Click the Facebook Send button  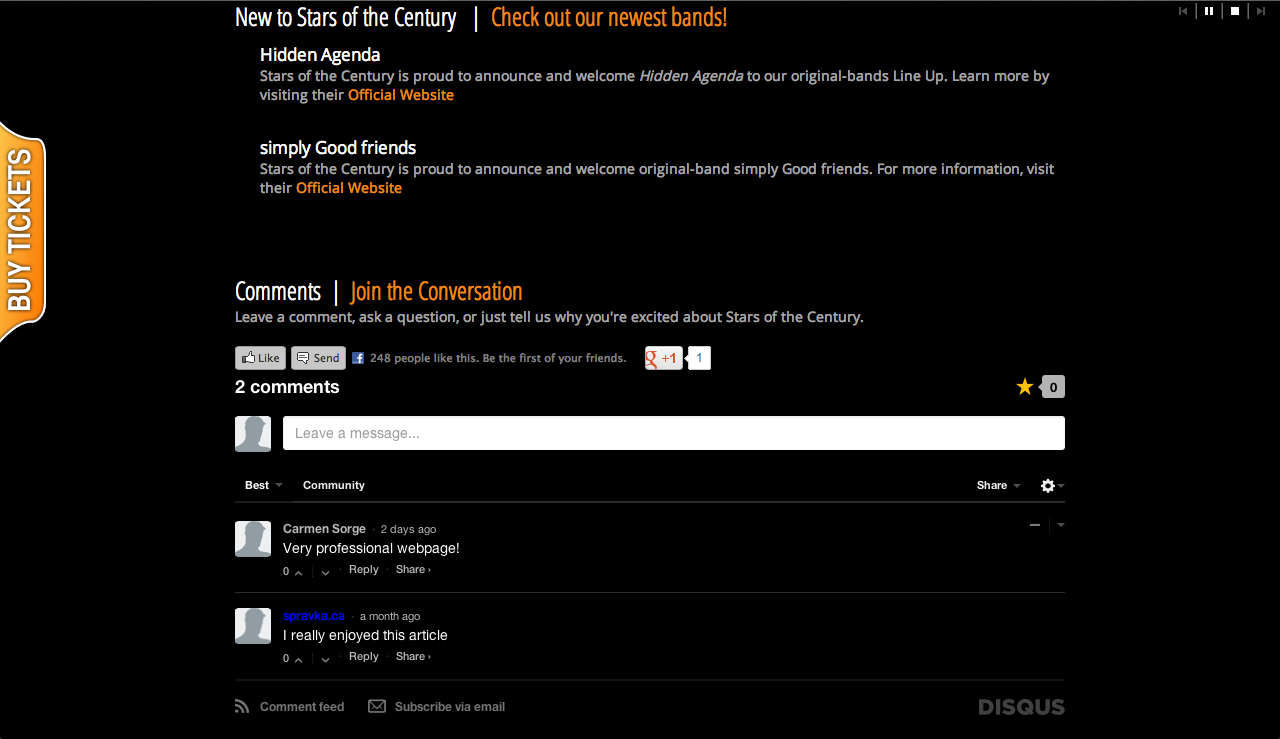click(x=318, y=358)
